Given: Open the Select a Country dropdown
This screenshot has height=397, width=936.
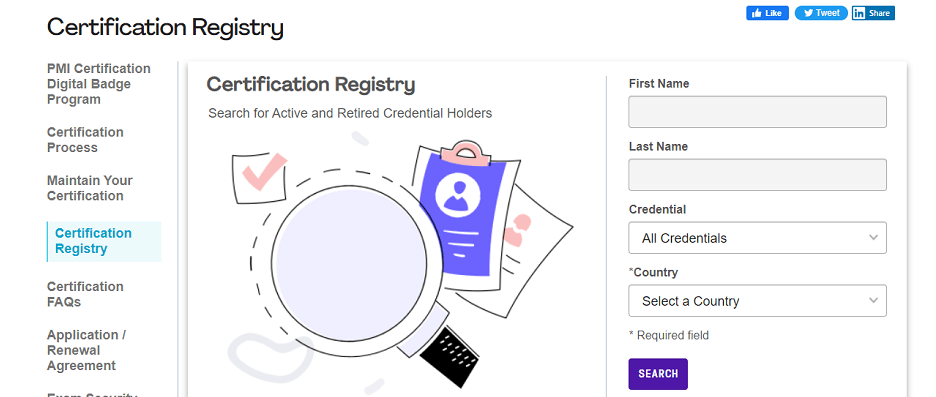Looking at the screenshot, I should tap(757, 301).
